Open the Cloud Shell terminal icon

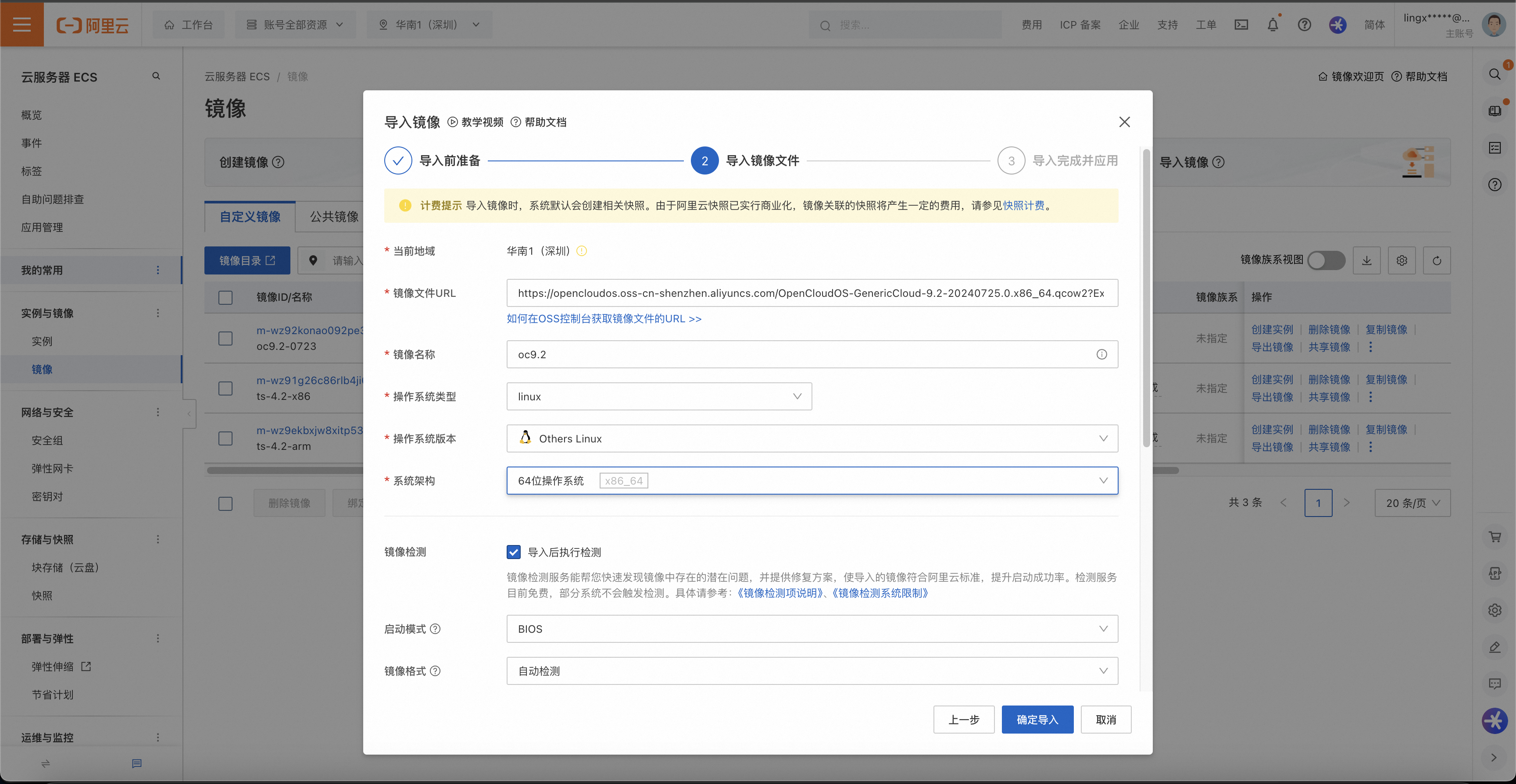coord(1241,25)
